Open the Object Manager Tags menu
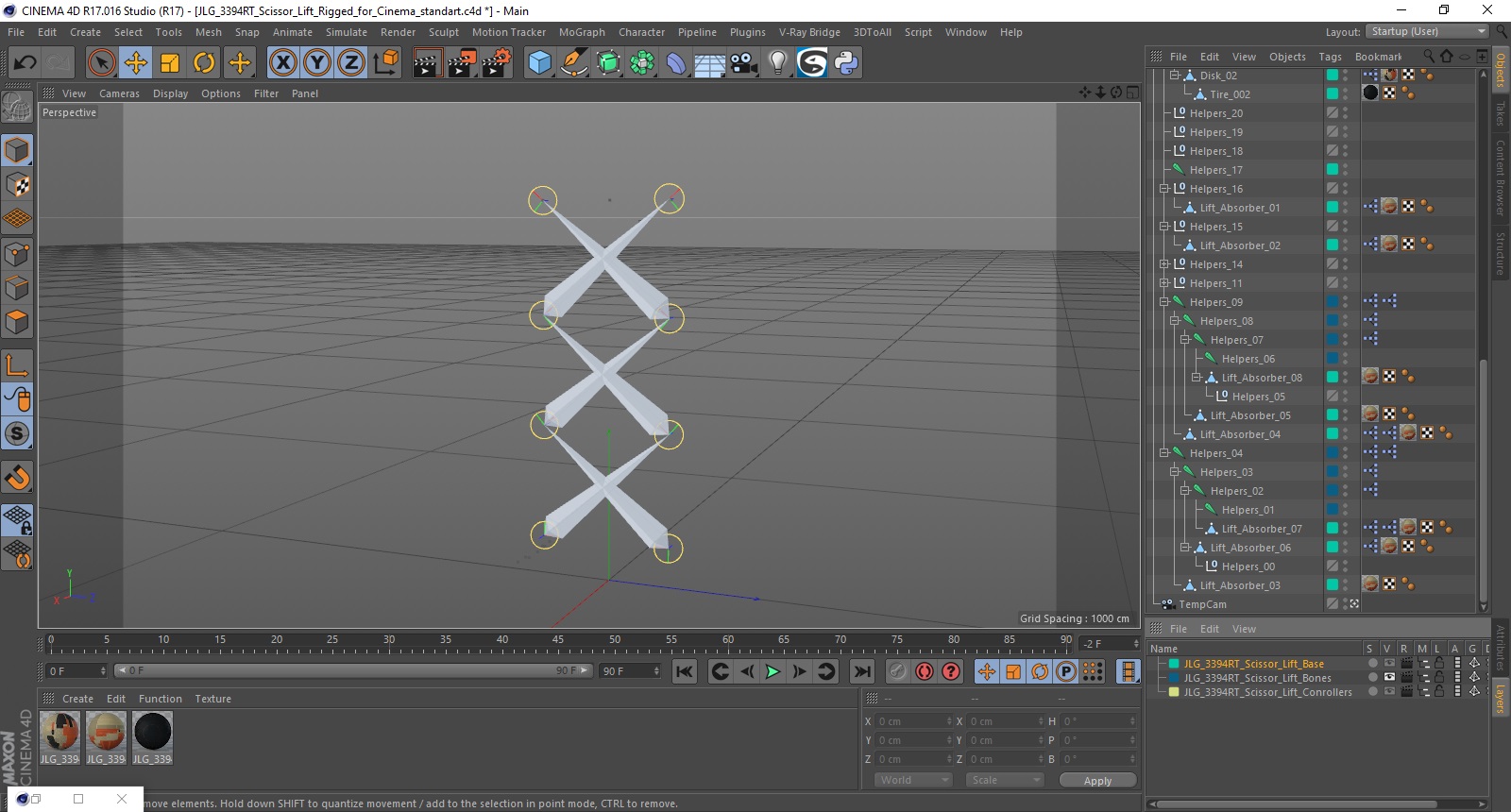The height and width of the screenshot is (812, 1511). [1330, 57]
